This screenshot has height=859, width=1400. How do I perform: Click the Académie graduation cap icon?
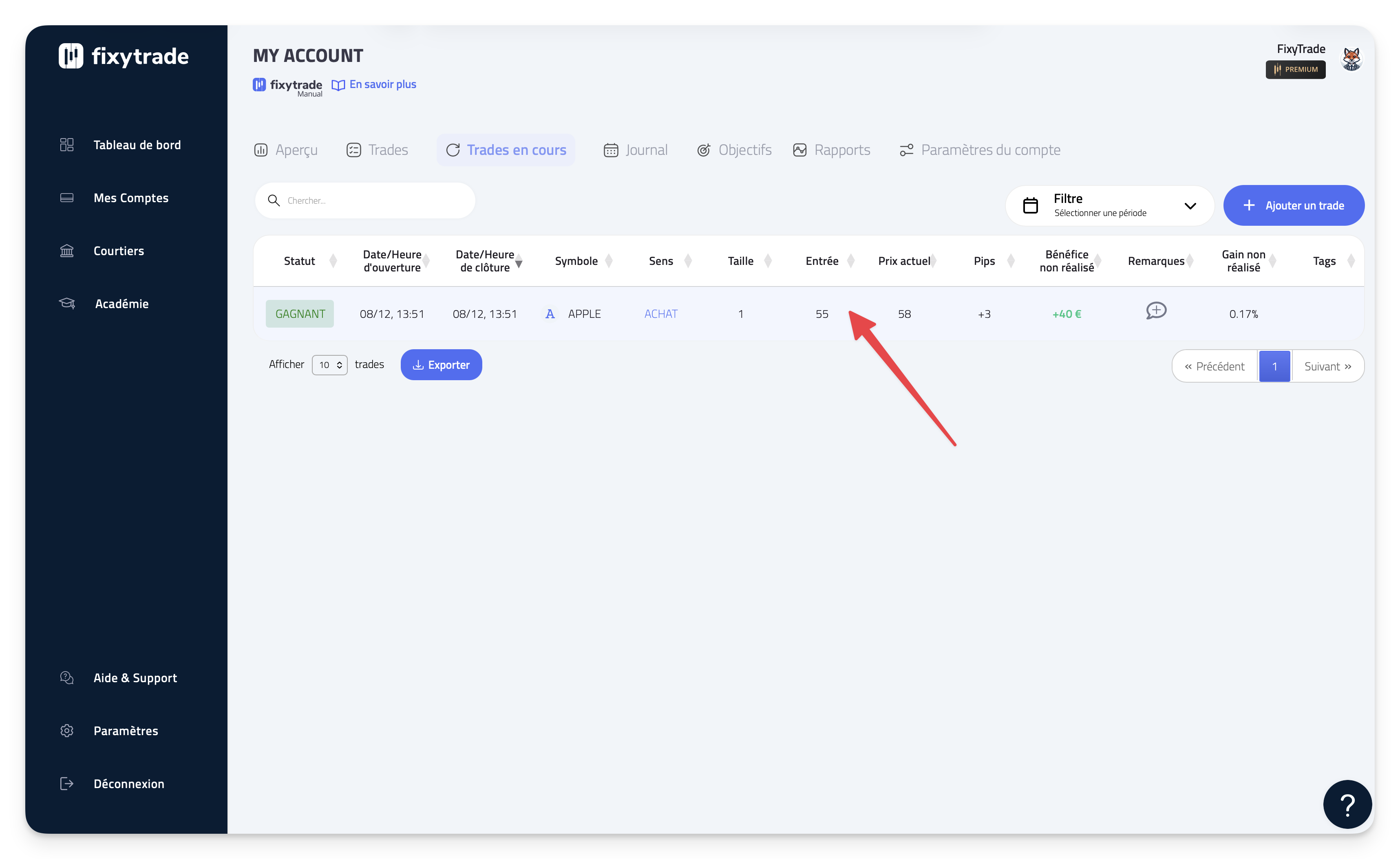click(66, 303)
